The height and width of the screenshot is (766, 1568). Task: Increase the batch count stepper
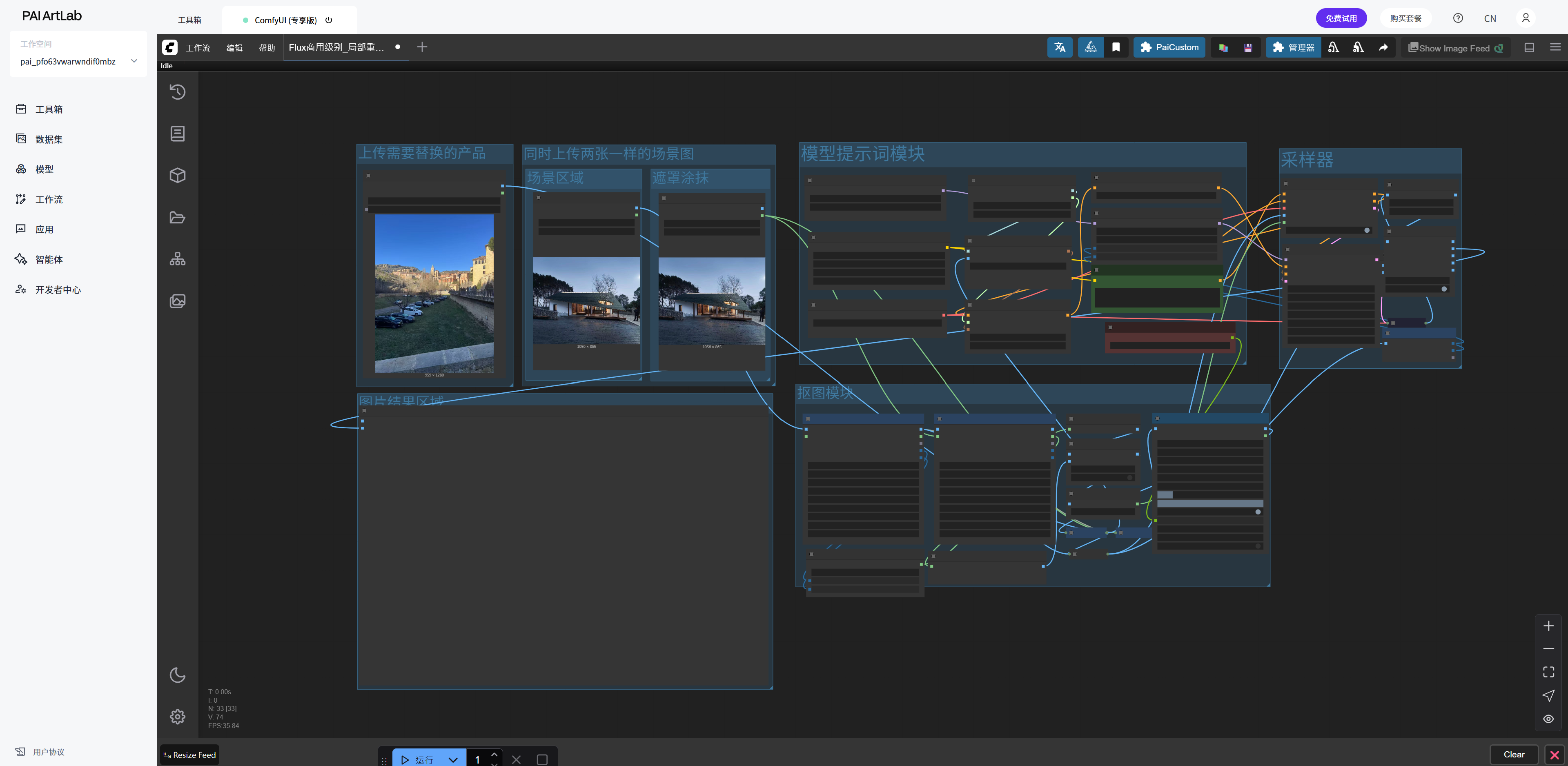pyautogui.click(x=494, y=755)
